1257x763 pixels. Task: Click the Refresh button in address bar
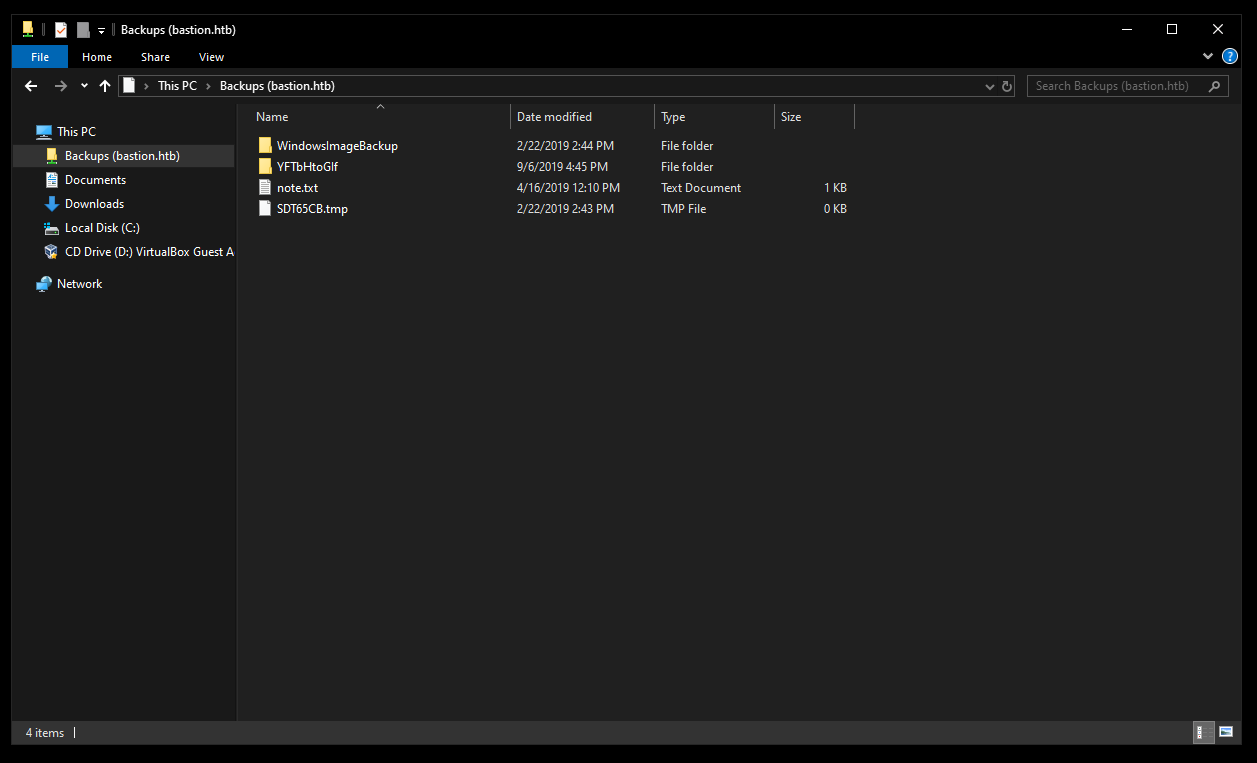(x=1006, y=86)
